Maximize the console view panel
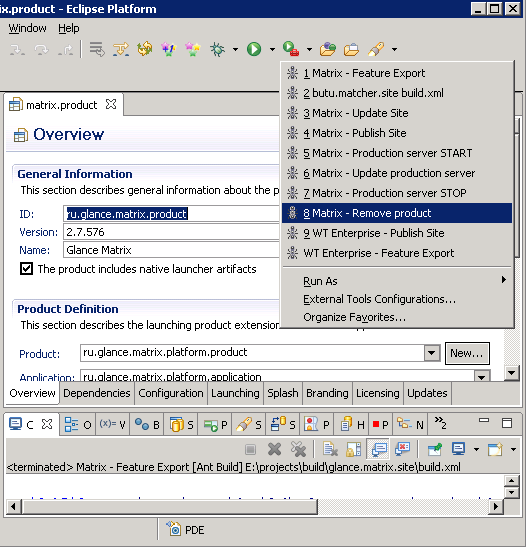Image resolution: width=526 pixels, height=547 pixels. [x=507, y=423]
